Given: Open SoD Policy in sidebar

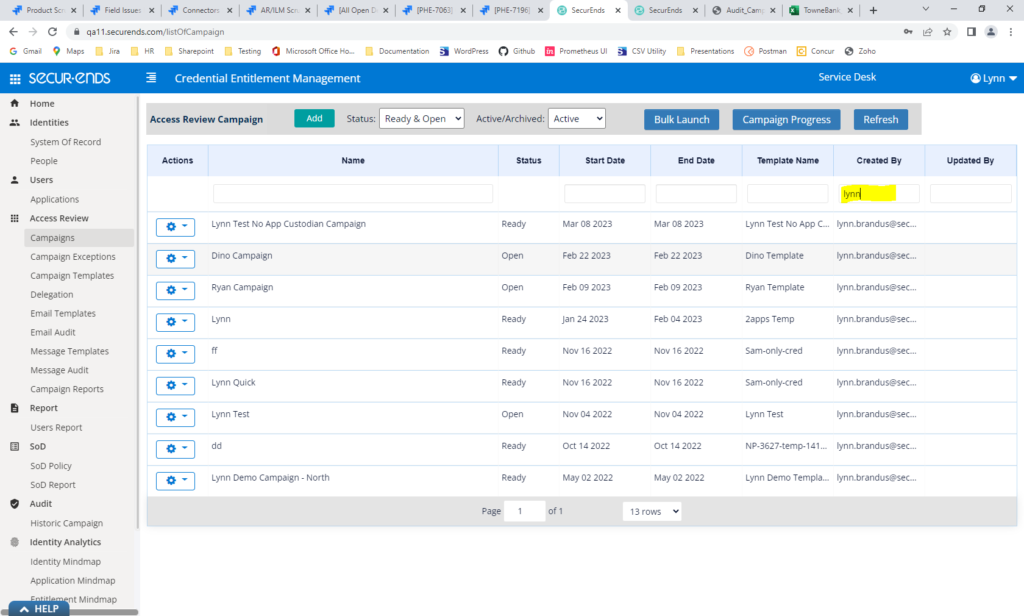Looking at the screenshot, I should click(x=51, y=466).
